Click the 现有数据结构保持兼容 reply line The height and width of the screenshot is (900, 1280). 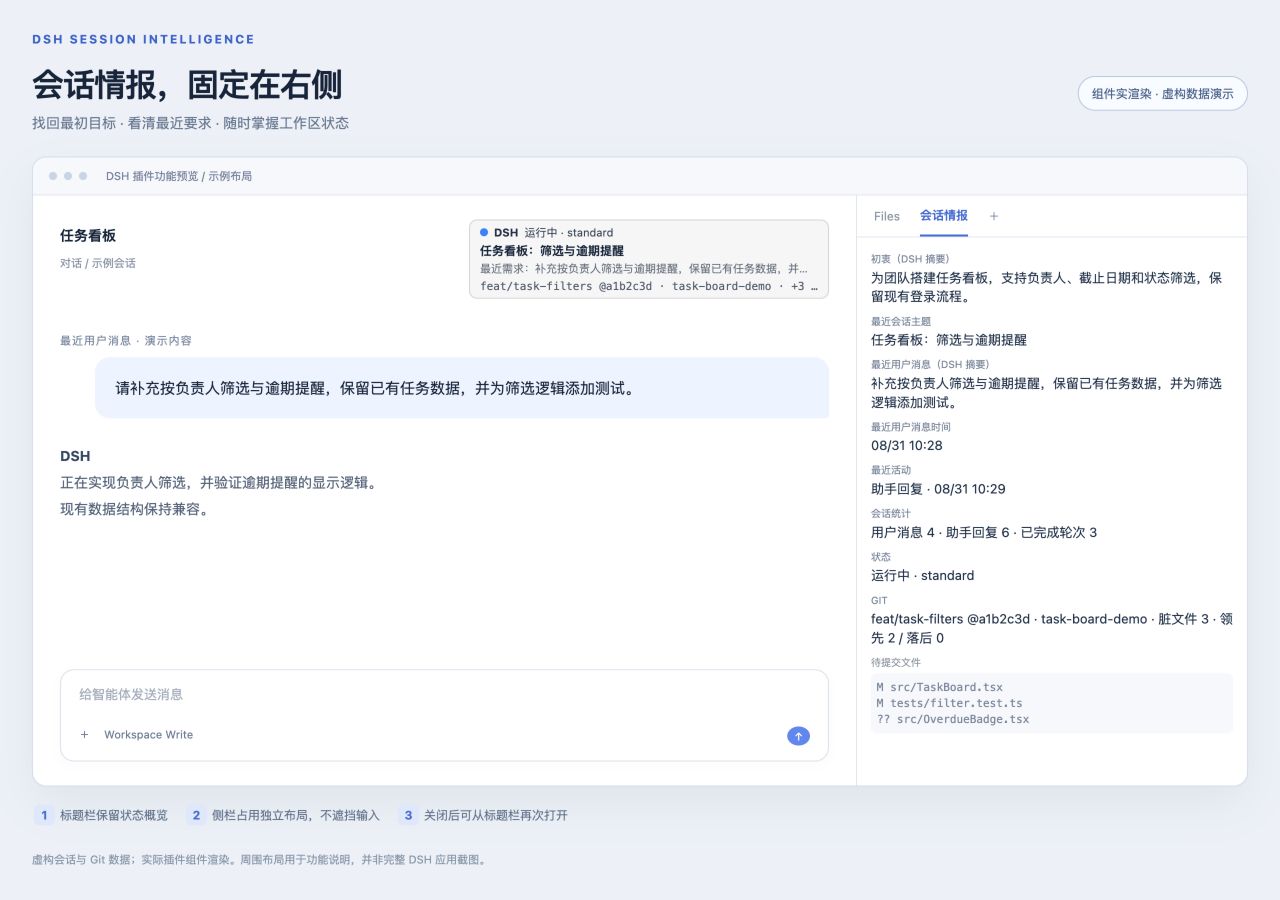pyautogui.click(x=134, y=509)
